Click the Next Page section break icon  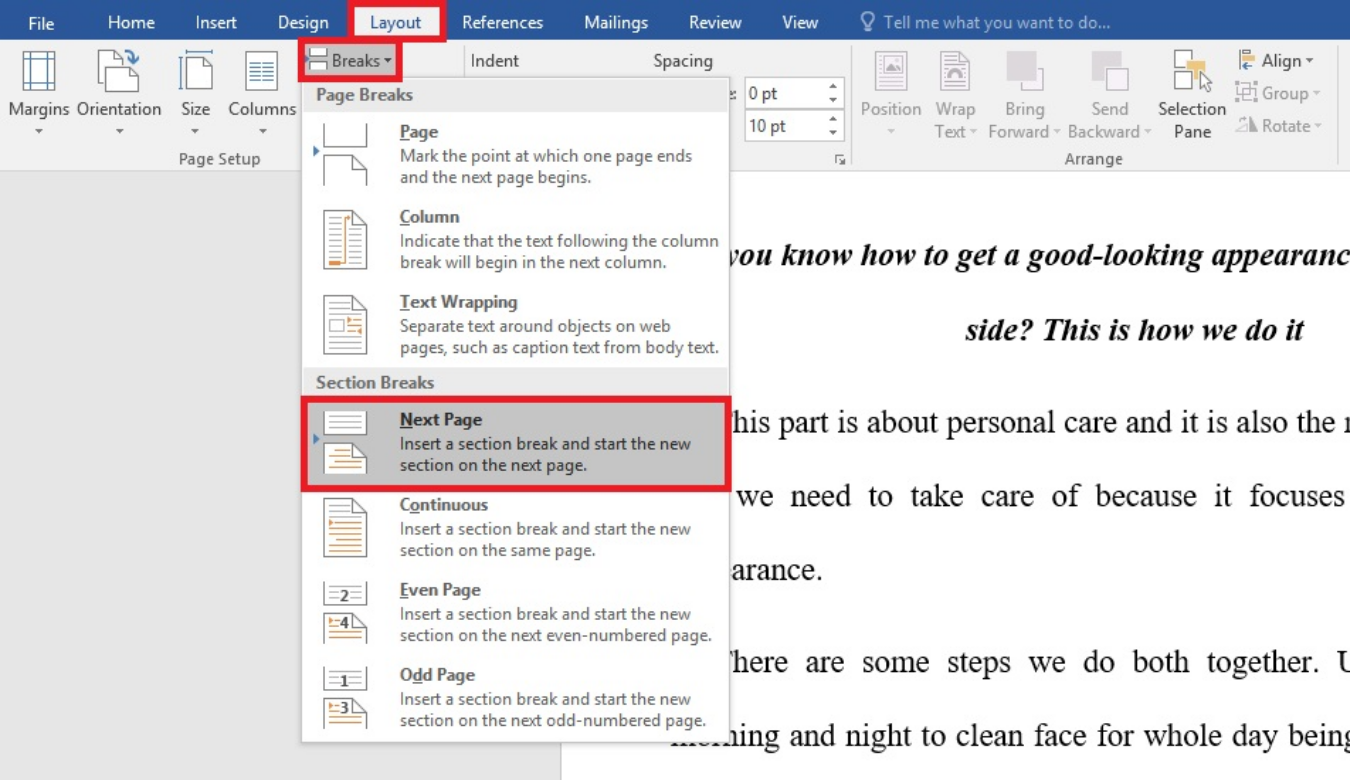click(345, 442)
